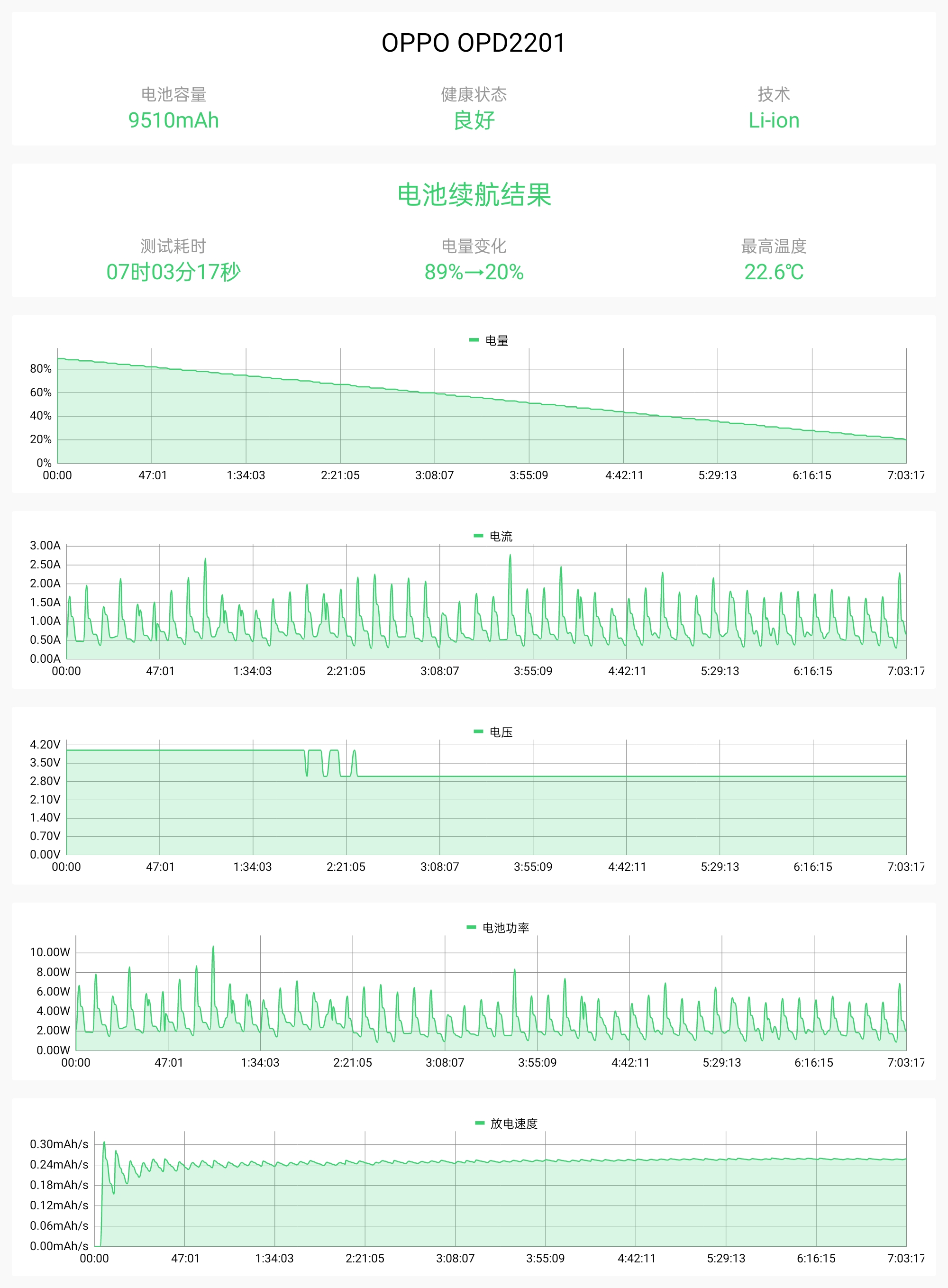Click the 2.80V axis label on 电压 chart
Screen dimensions: 948x1288
click(46, 781)
